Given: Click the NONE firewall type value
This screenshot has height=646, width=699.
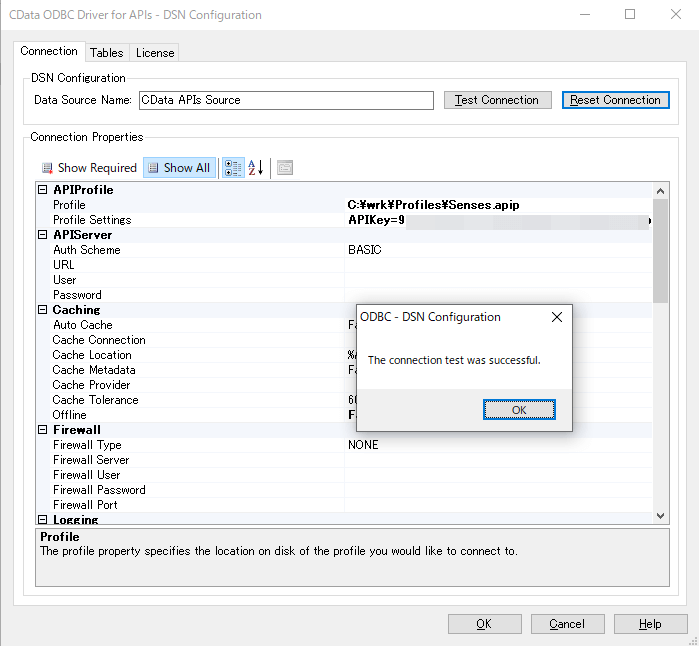Looking at the screenshot, I should [363, 445].
